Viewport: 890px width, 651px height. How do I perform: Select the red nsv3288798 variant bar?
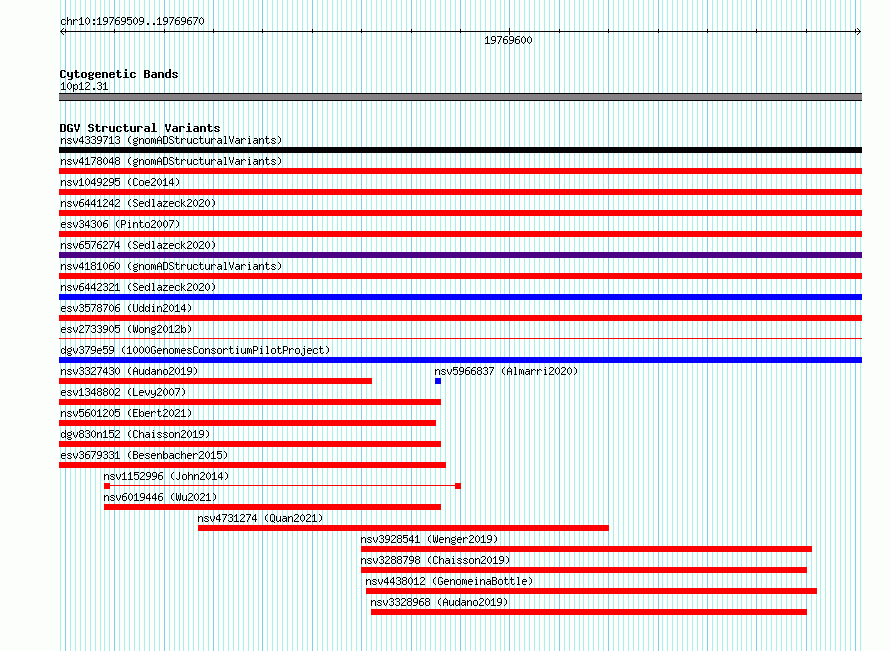584,570
